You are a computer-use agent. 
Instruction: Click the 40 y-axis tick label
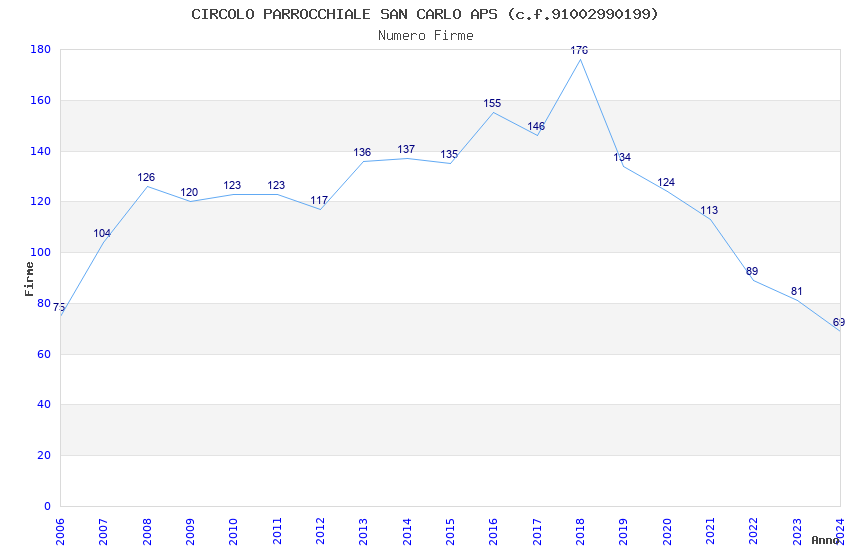pos(44,404)
